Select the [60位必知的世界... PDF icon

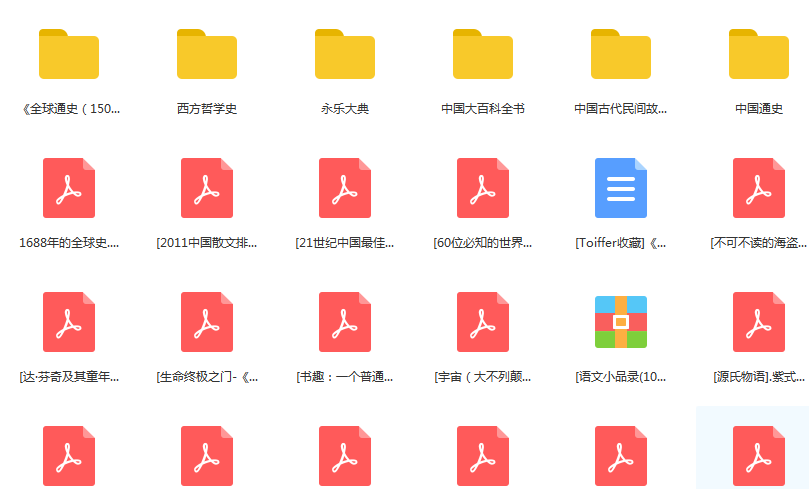(483, 188)
